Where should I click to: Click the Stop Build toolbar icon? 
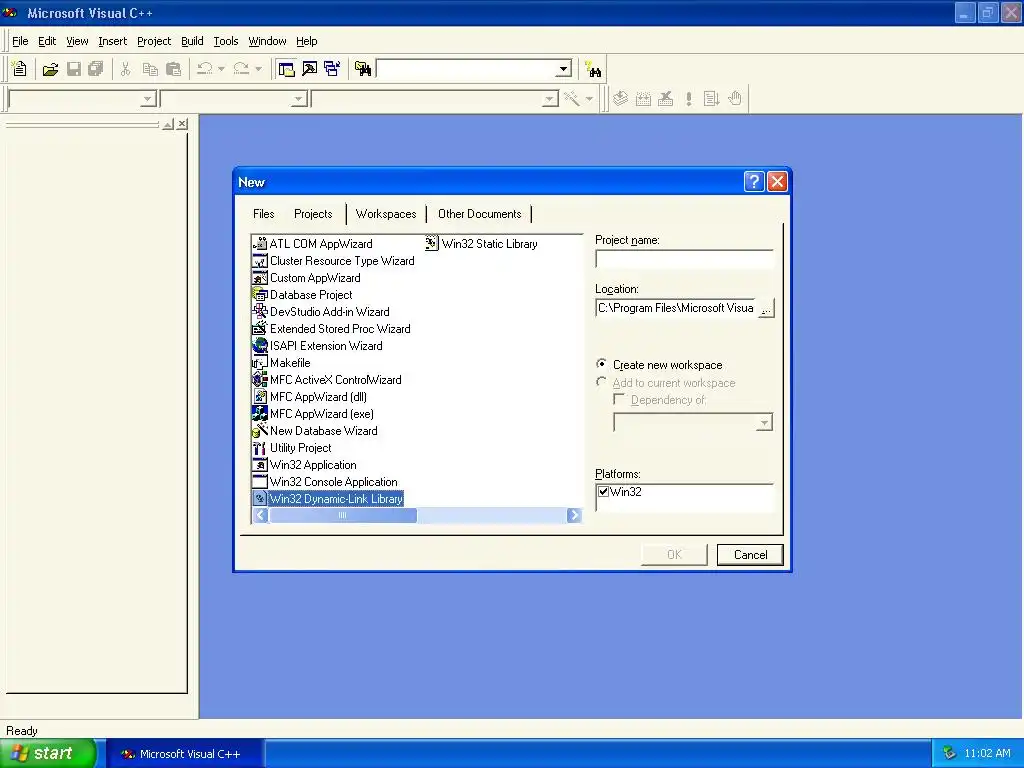665,99
